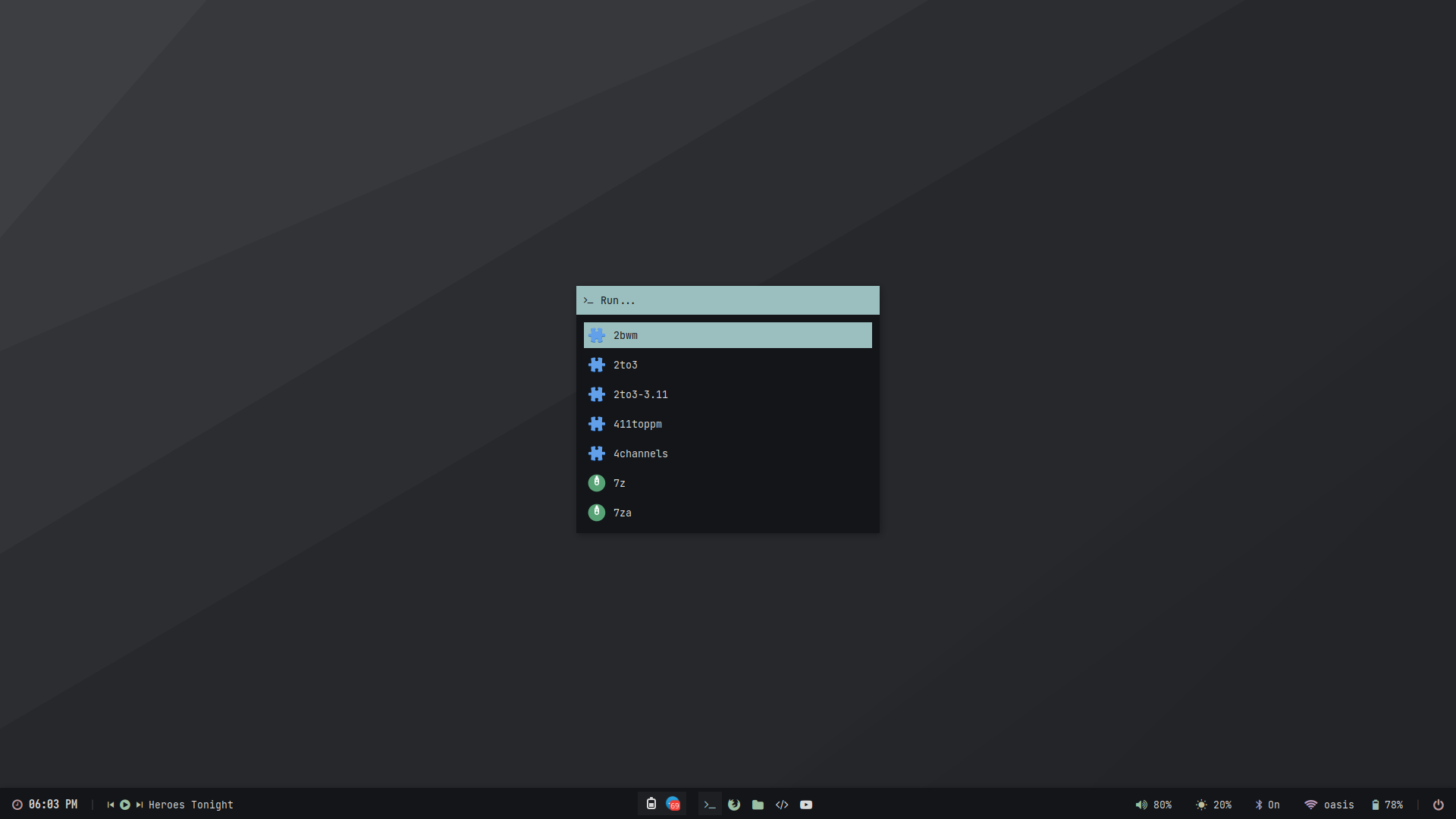1456x819 pixels.
Task: Click the power menu icon
Action: click(1438, 805)
